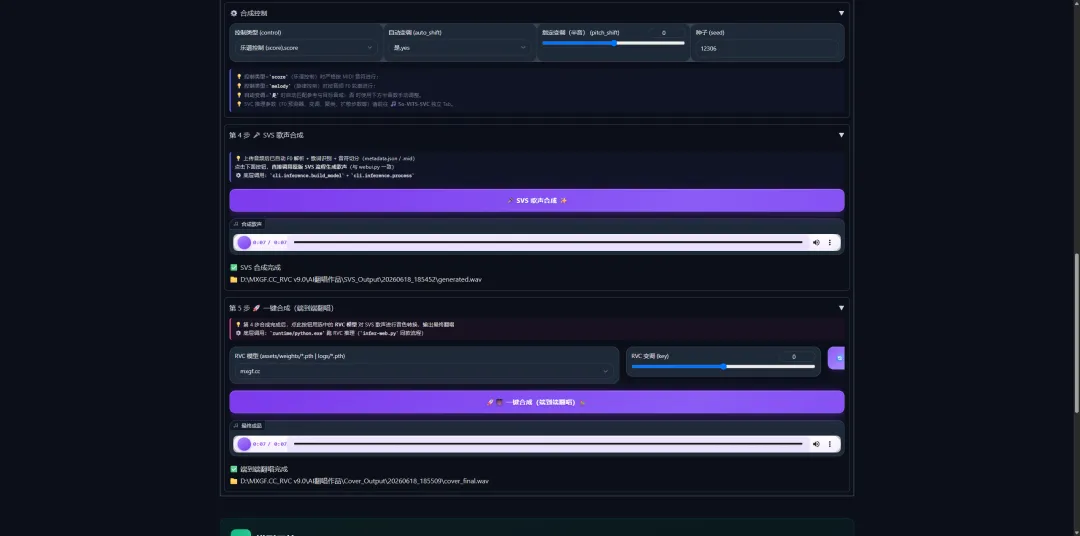This screenshot has width=1080, height=536.
Task: Click the seed field showing 12306
Action: coord(767,48)
